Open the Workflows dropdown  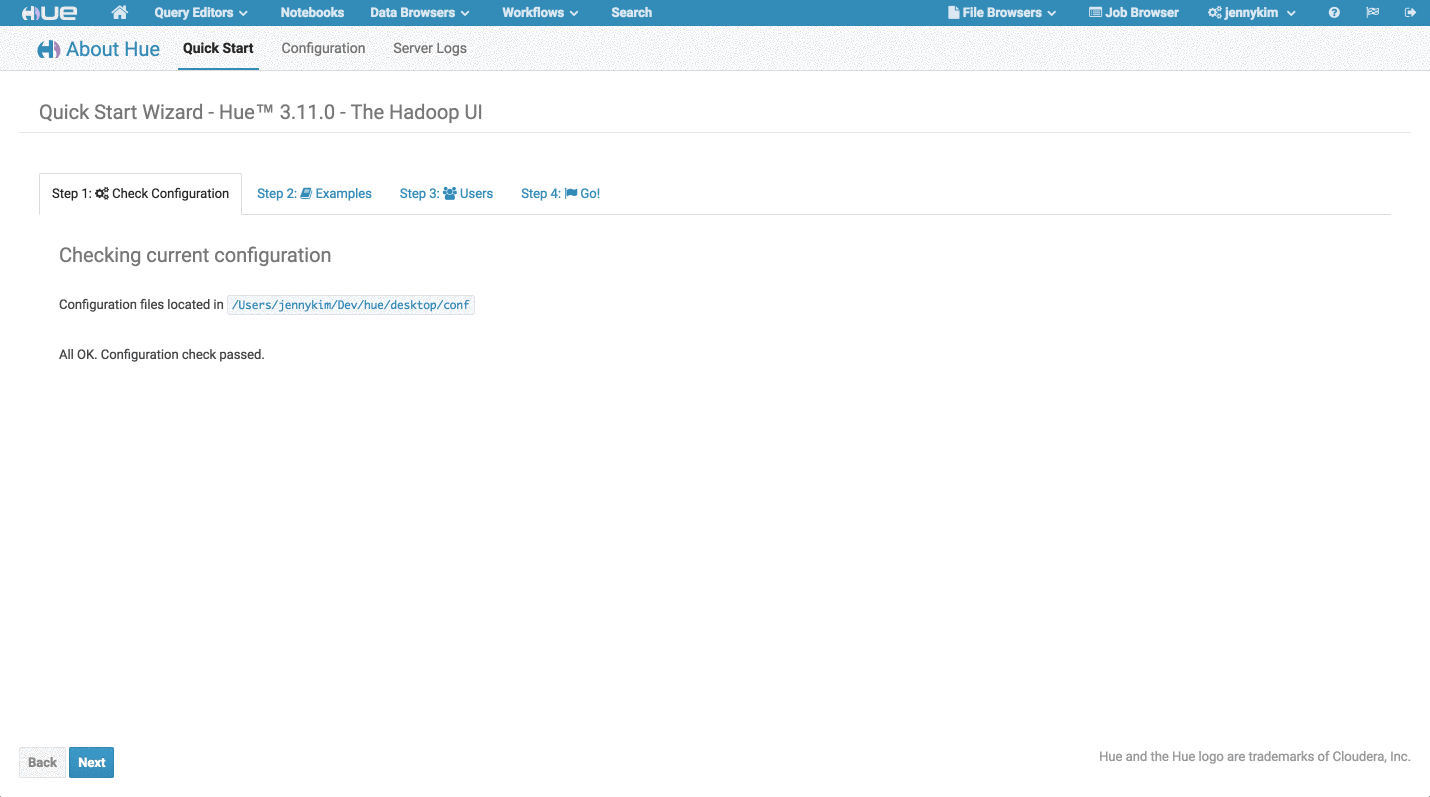539,12
